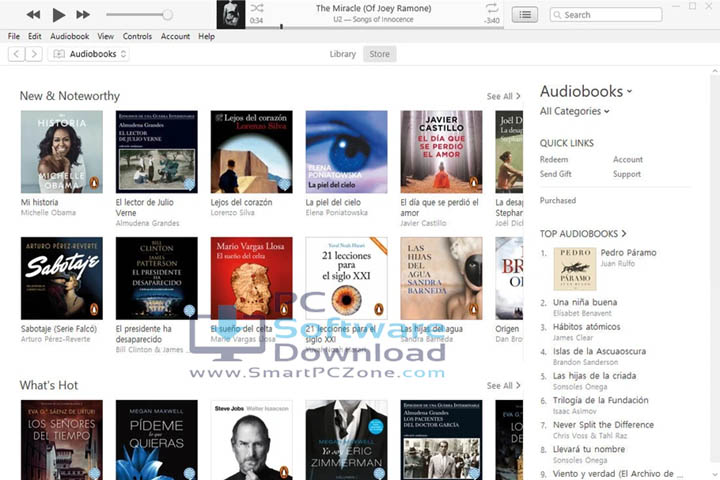Open the Support quick link

coord(627,174)
